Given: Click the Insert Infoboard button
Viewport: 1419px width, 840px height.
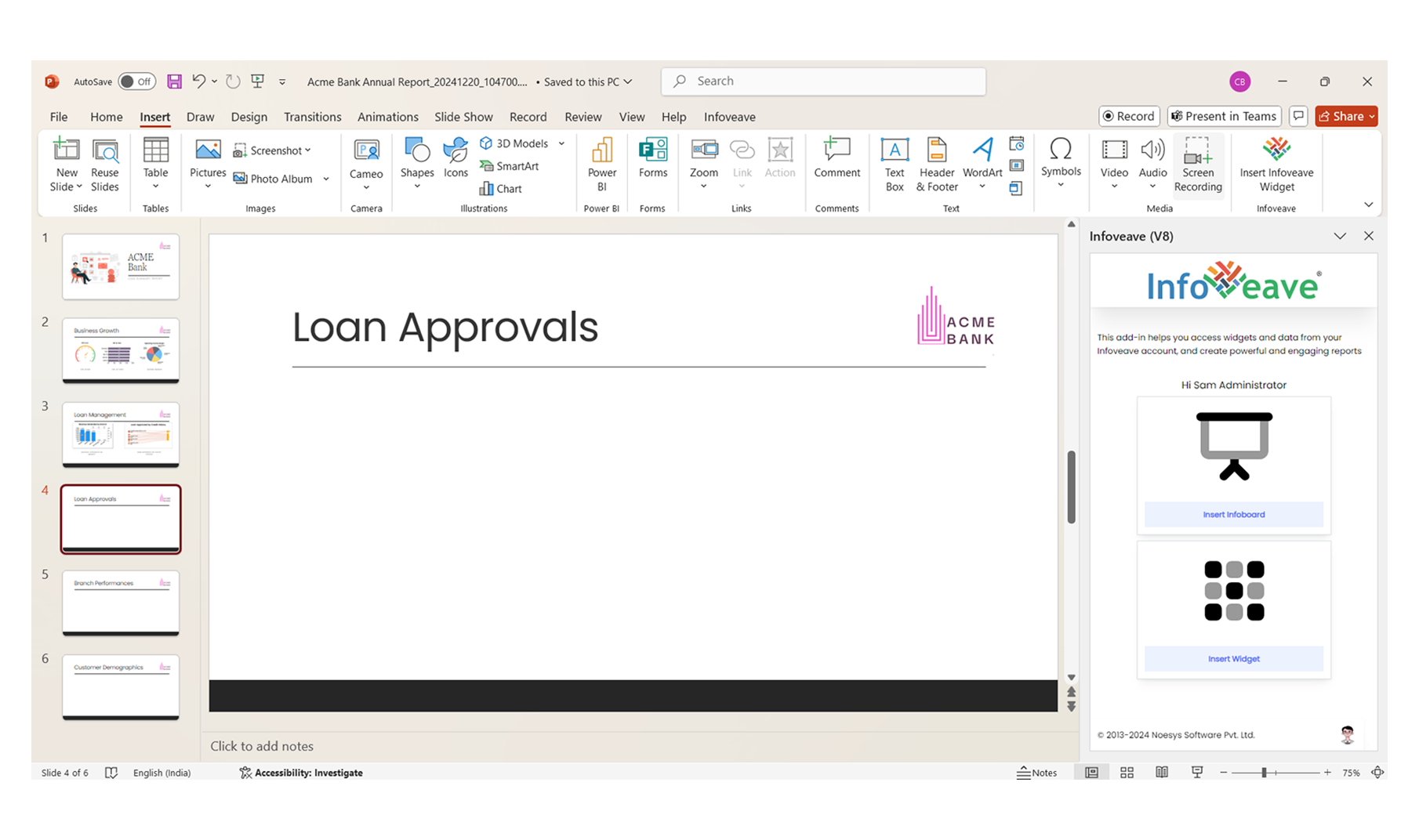Looking at the screenshot, I should pyautogui.click(x=1233, y=515).
